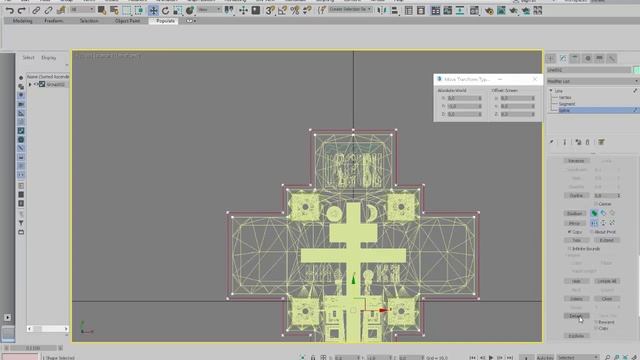640x360 pixels.
Task: Open Select by Name icon
Action: tap(114, 10)
